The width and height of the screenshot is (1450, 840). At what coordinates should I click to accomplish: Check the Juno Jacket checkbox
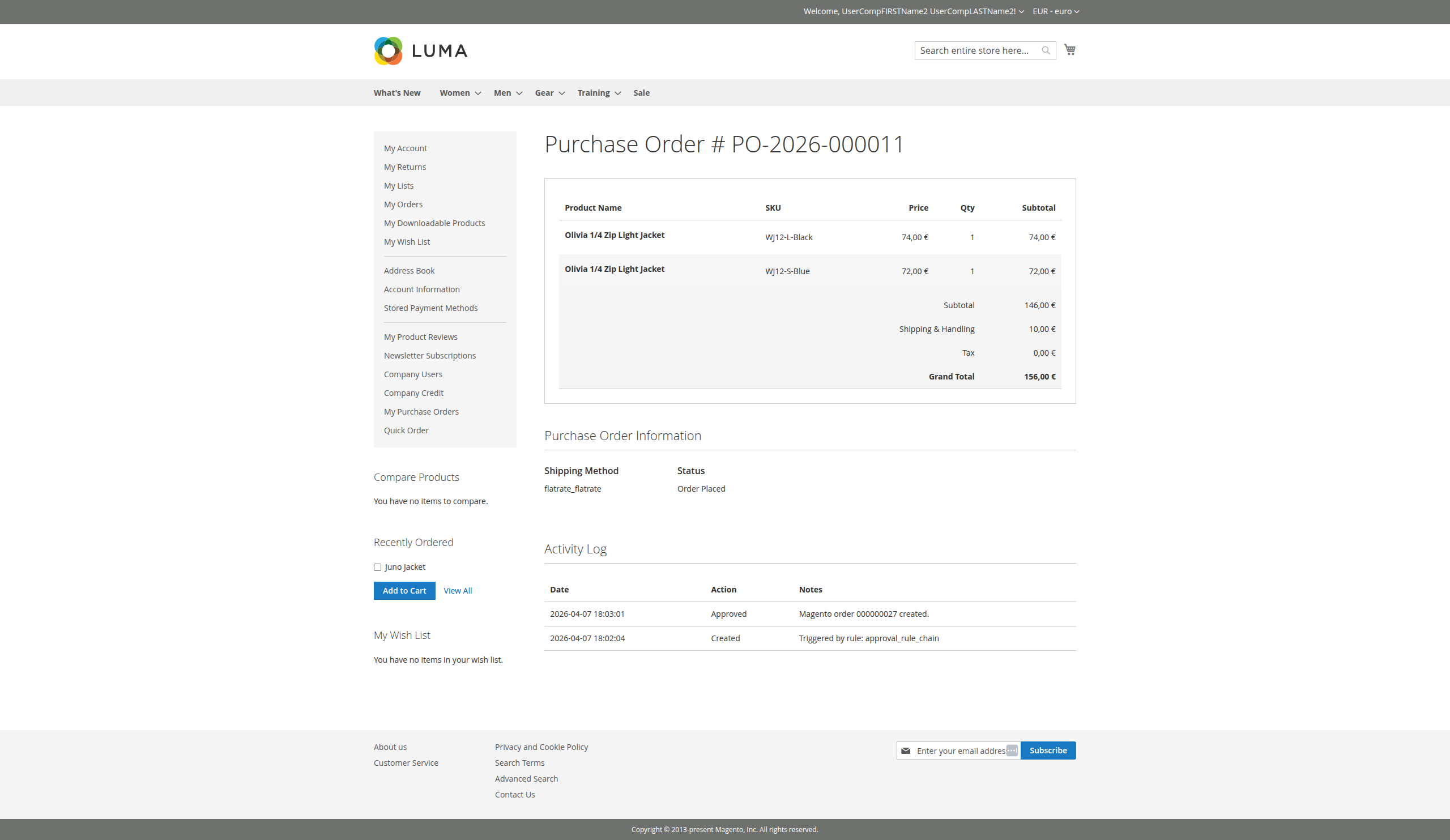coord(377,567)
